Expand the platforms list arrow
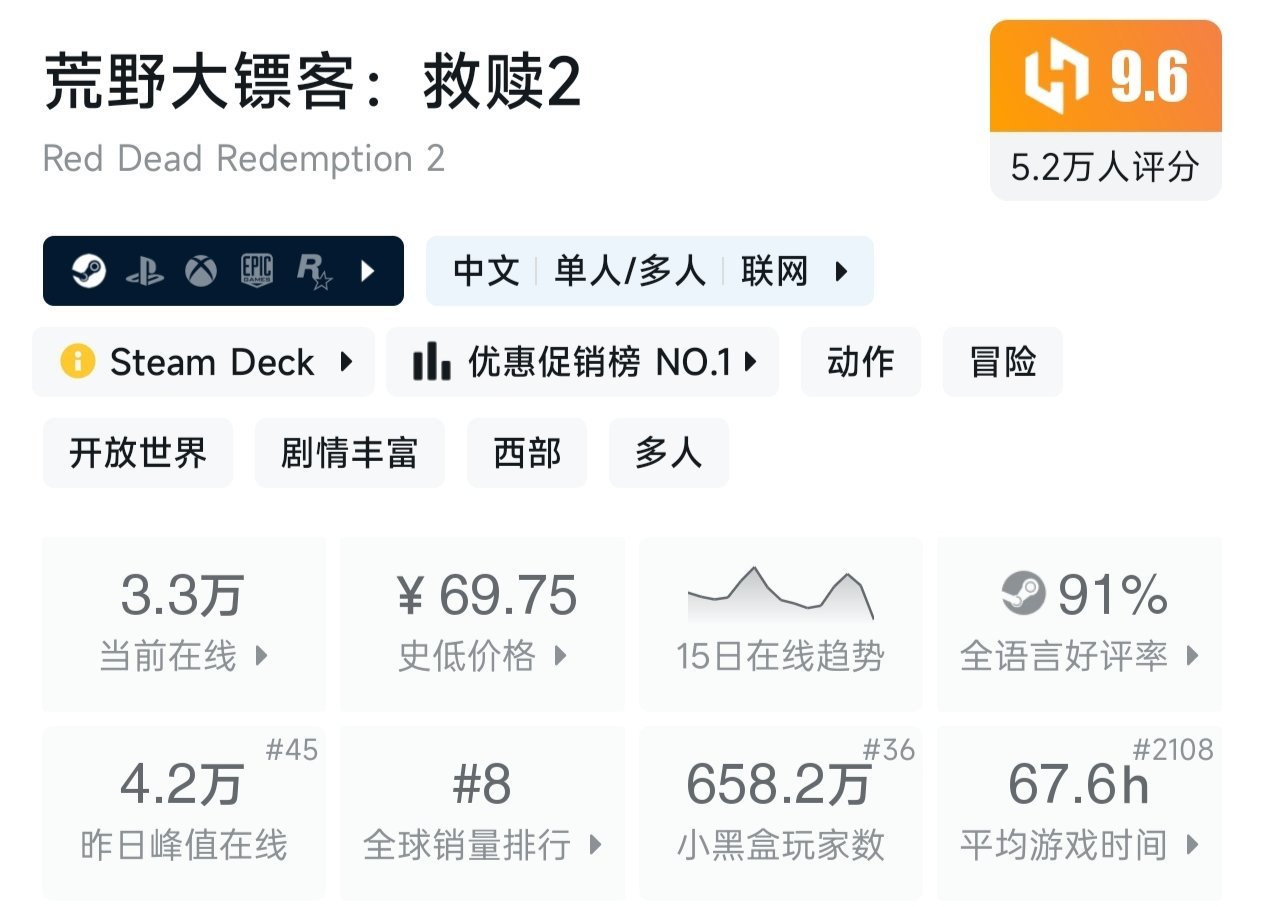1264x907 pixels. 367,271
